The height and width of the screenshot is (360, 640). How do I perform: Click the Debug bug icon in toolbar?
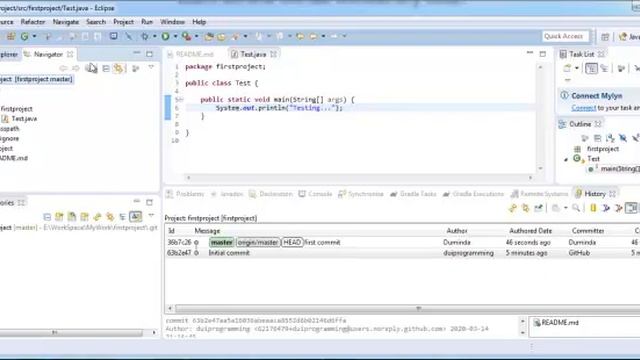[145, 36]
